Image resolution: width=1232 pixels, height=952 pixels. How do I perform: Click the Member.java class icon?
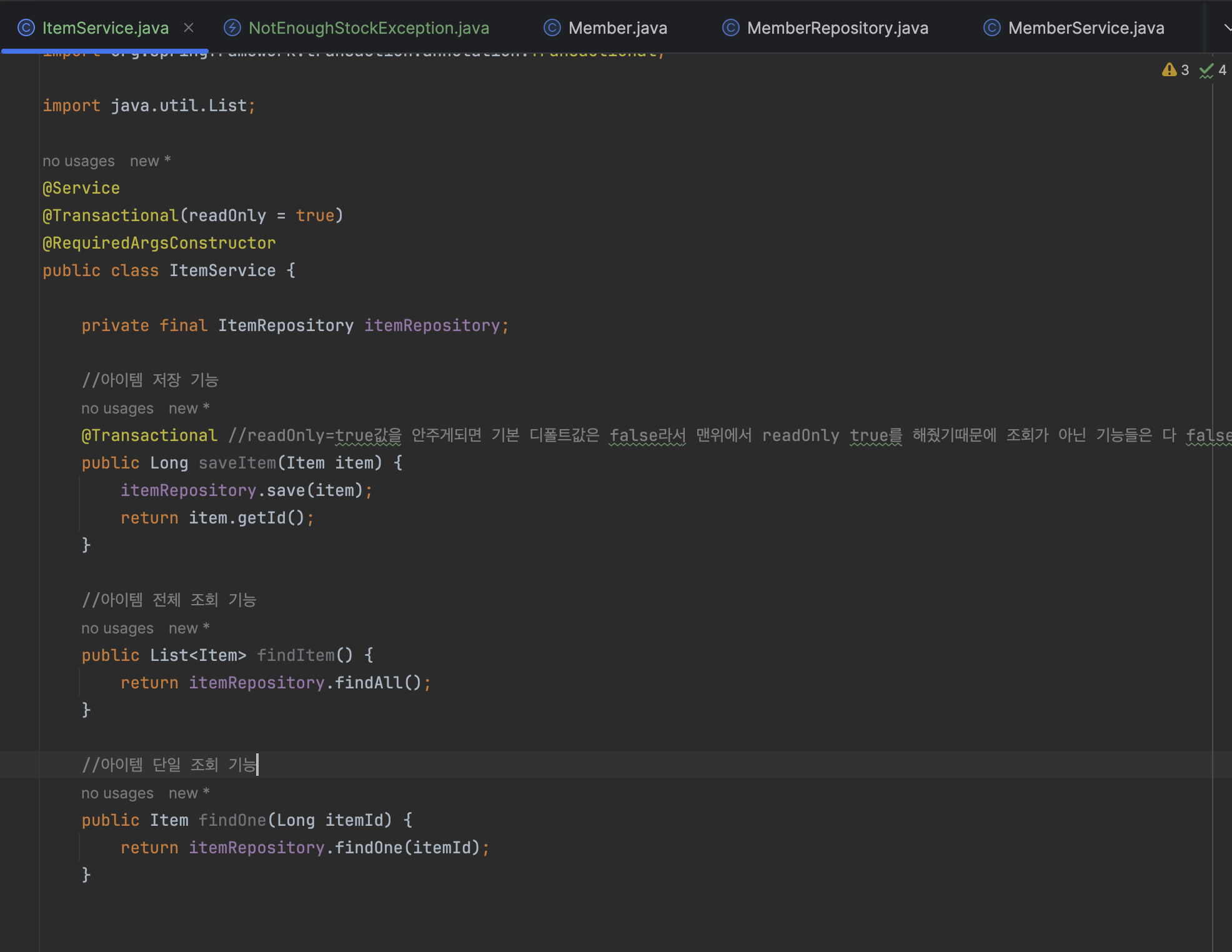(552, 27)
